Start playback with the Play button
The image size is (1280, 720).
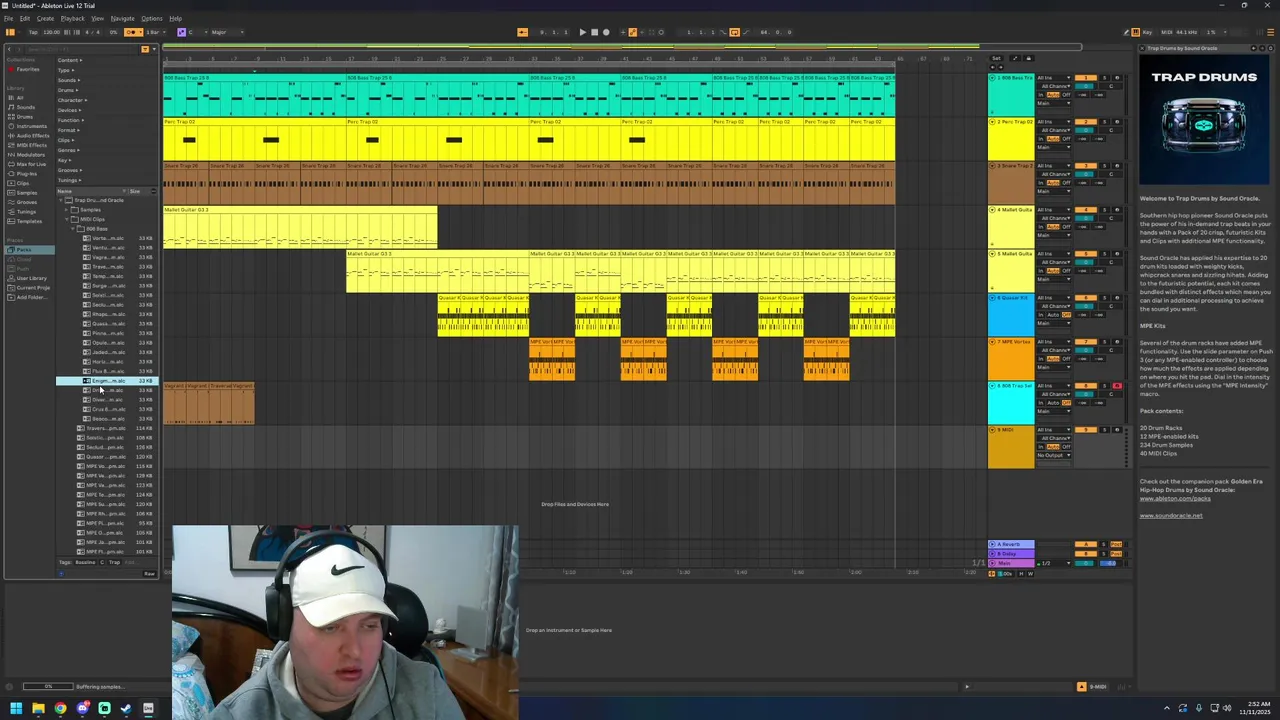(x=583, y=32)
